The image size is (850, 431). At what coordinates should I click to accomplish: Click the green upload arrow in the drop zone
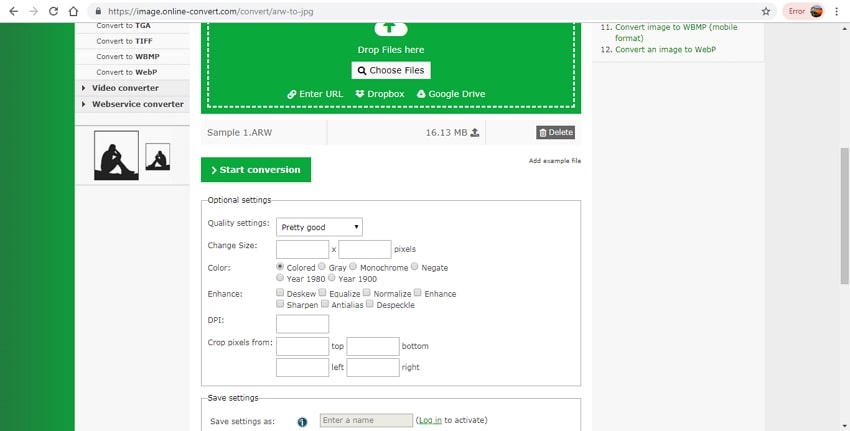(390, 28)
